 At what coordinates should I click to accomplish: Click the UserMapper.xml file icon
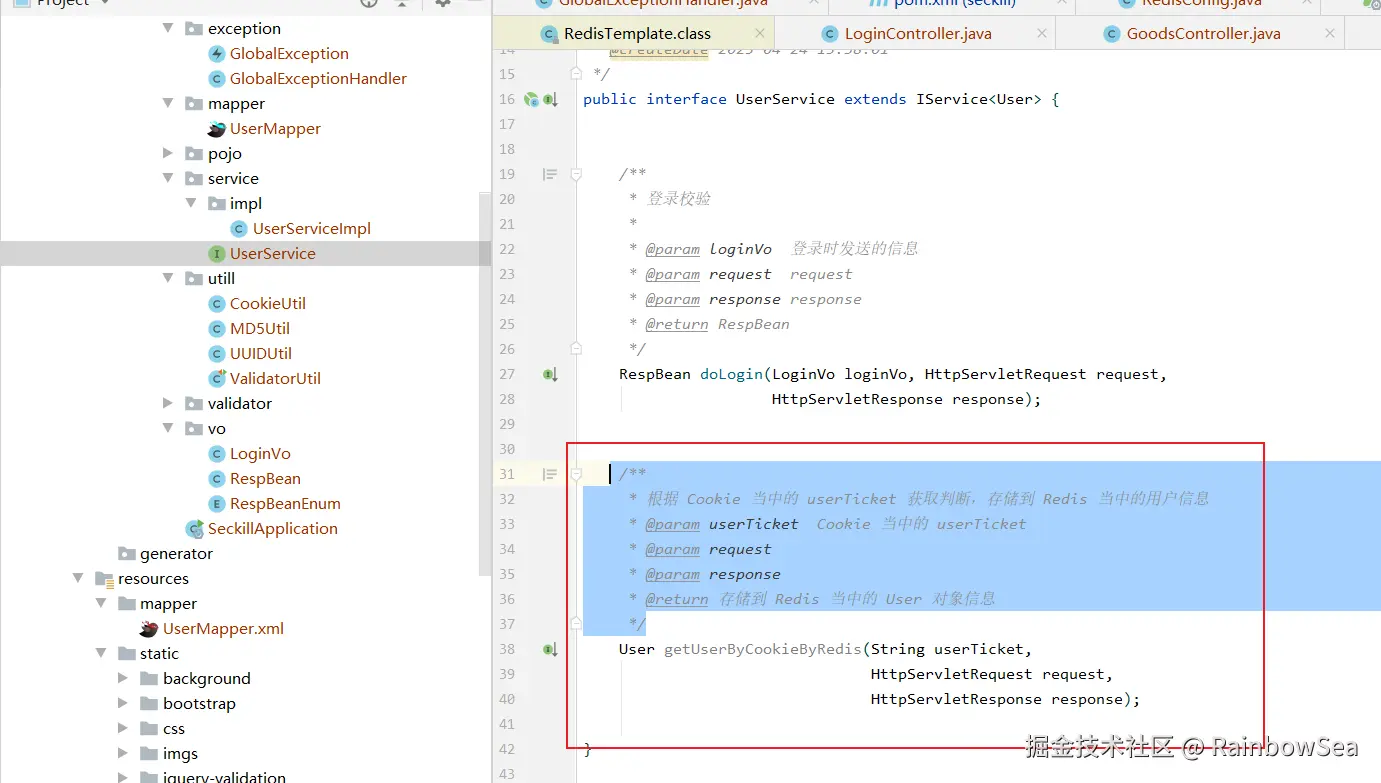point(149,629)
